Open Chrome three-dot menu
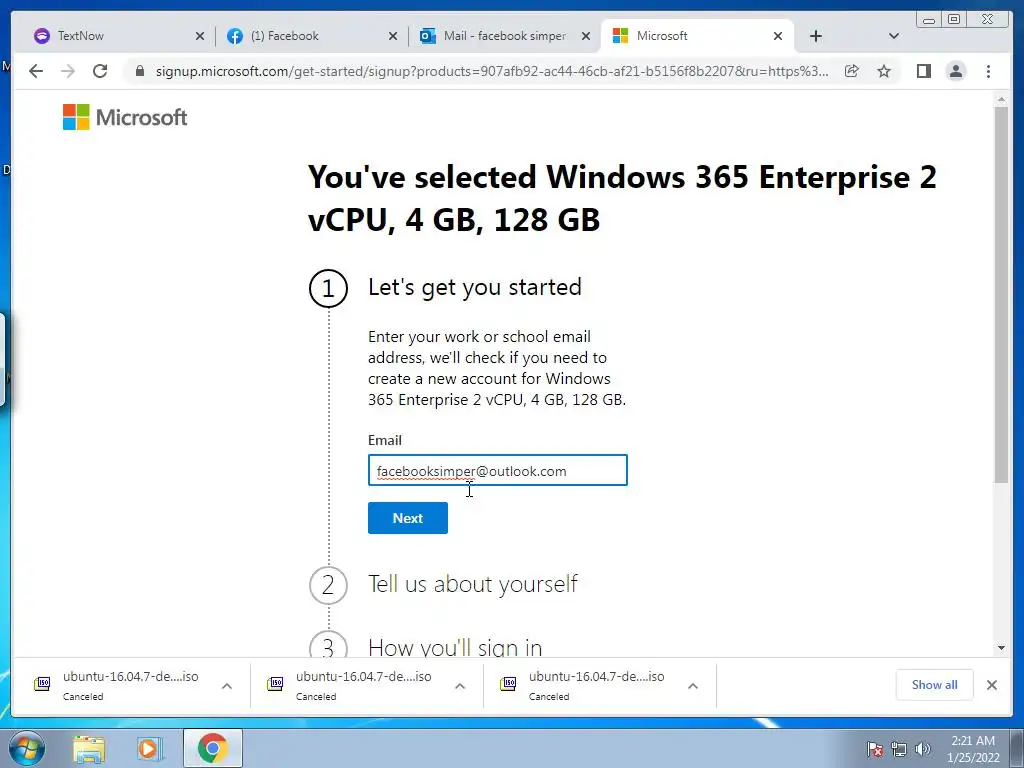This screenshot has width=1024, height=768. click(x=989, y=71)
